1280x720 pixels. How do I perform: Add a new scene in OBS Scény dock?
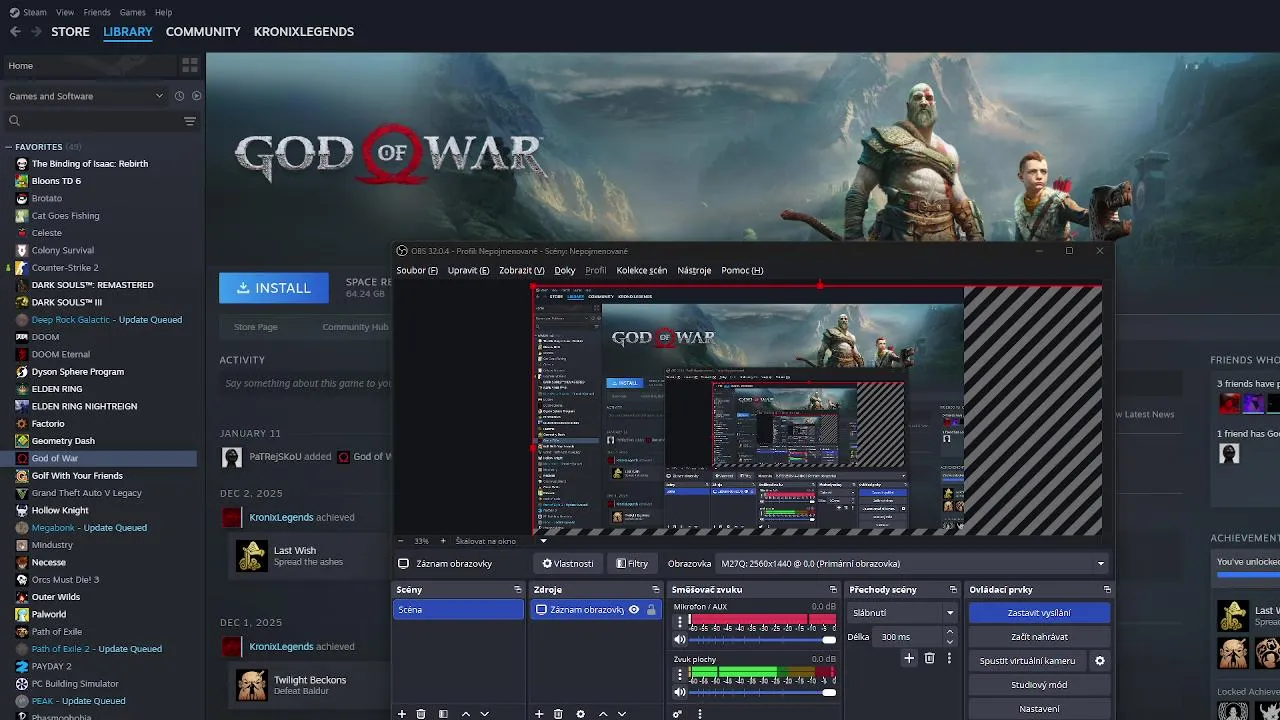(402, 714)
